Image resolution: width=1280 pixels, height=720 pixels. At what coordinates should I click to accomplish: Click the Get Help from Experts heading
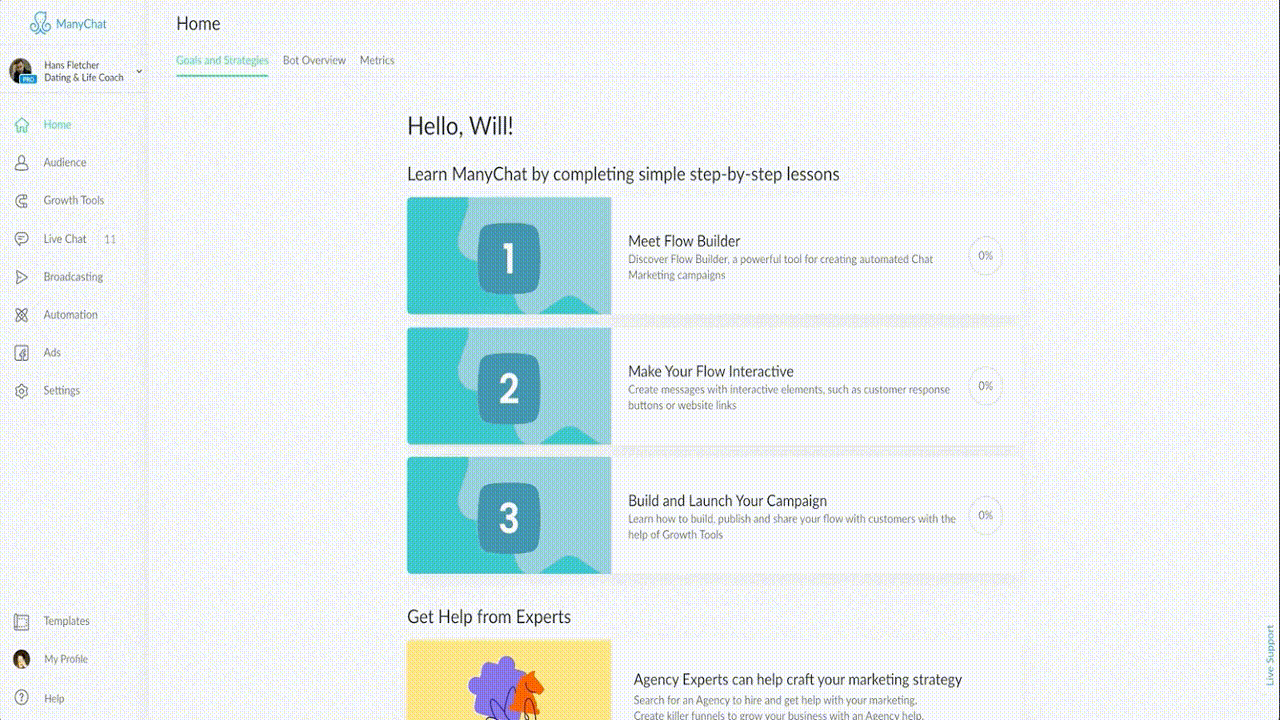[x=489, y=617]
